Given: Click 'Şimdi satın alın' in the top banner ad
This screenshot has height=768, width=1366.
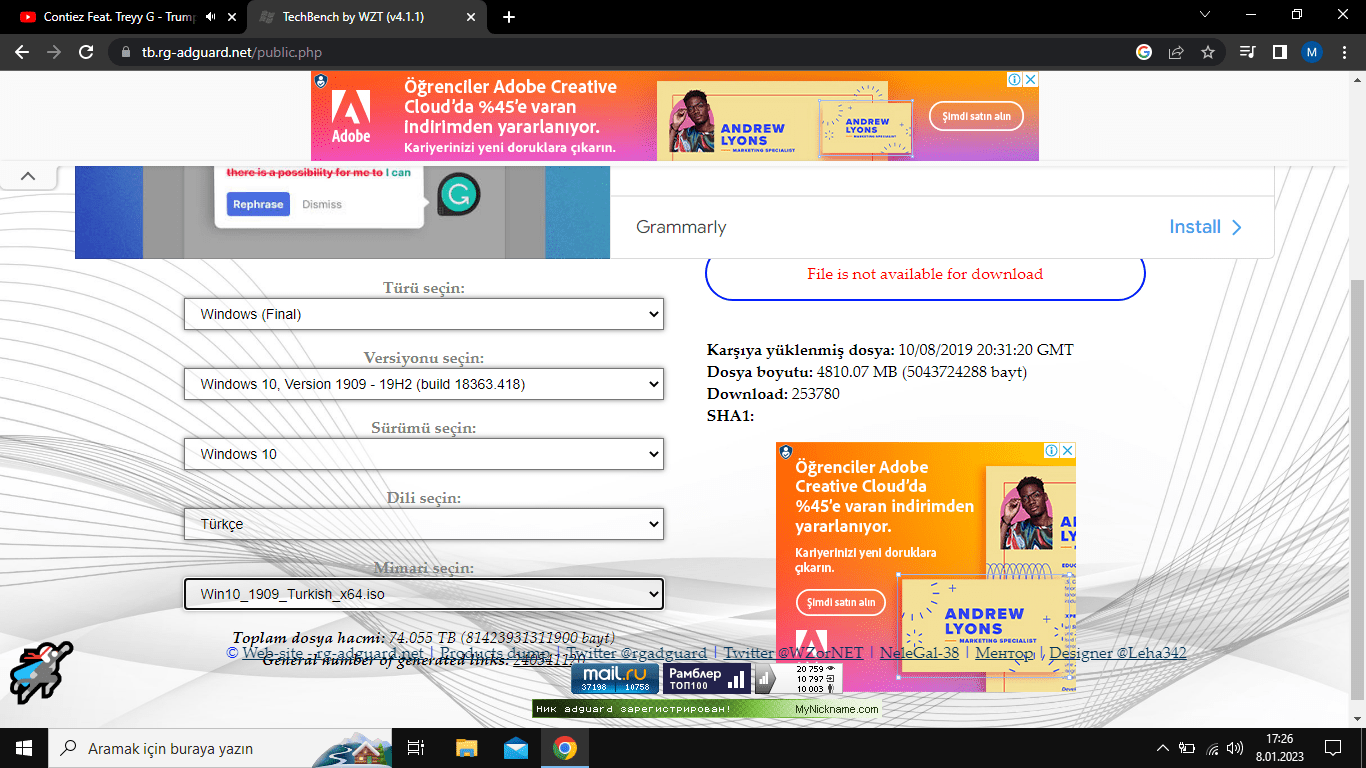Looking at the screenshot, I should (x=976, y=116).
